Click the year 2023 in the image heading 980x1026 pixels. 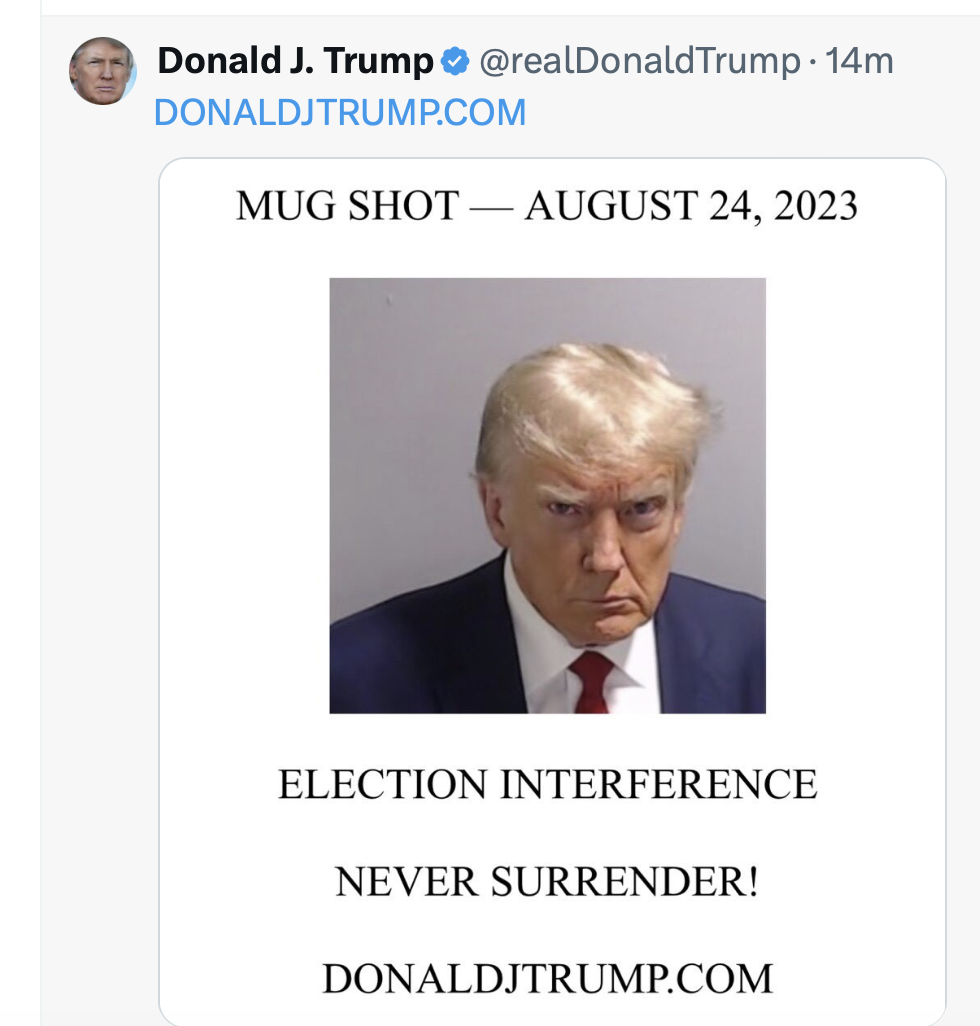[x=816, y=205]
